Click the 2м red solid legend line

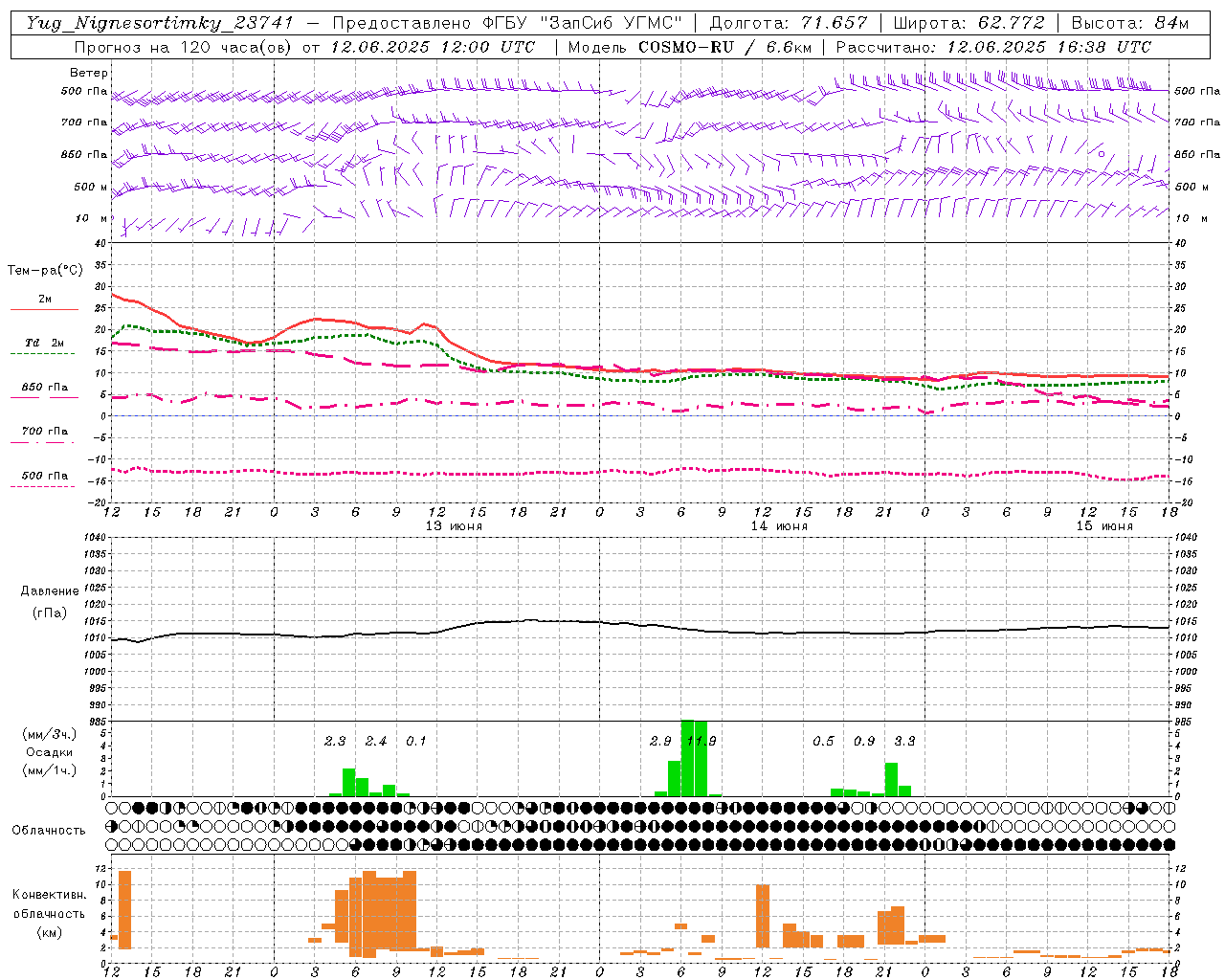(x=44, y=309)
